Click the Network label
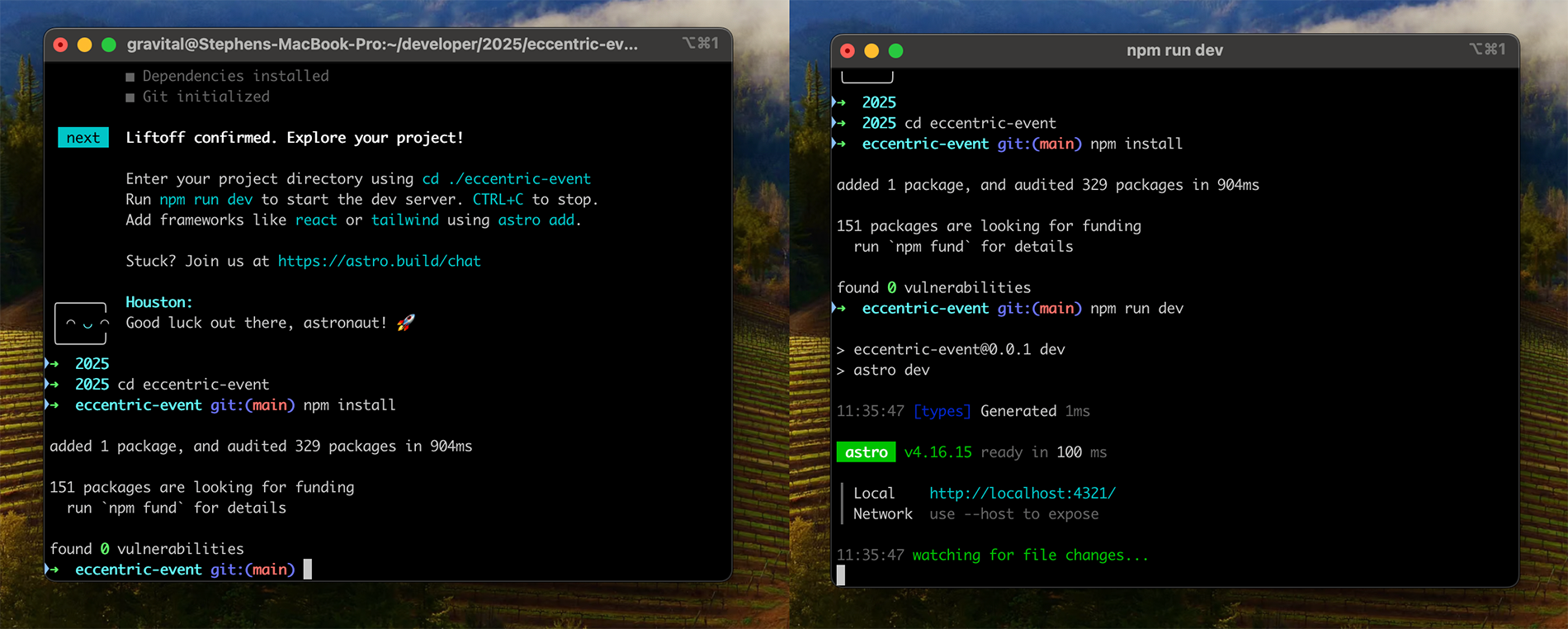 click(883, 513)
